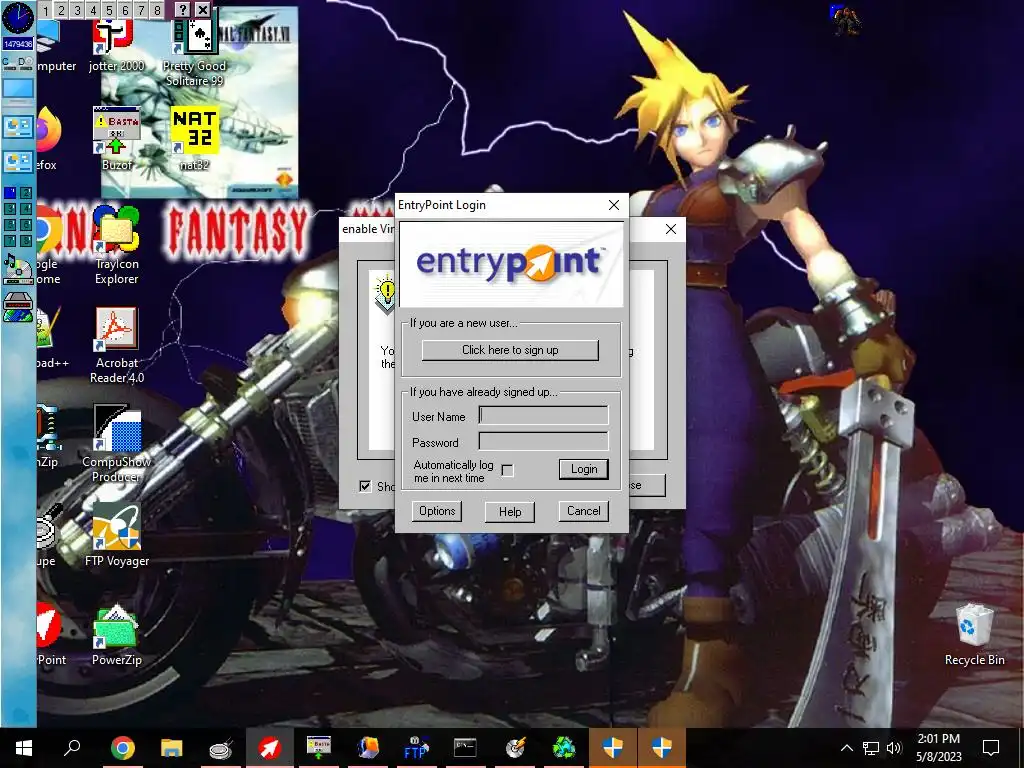Select desktop 4 in sidebar grid
Image resolution: width=1024 pixels, height=768 pixels.
25,209
